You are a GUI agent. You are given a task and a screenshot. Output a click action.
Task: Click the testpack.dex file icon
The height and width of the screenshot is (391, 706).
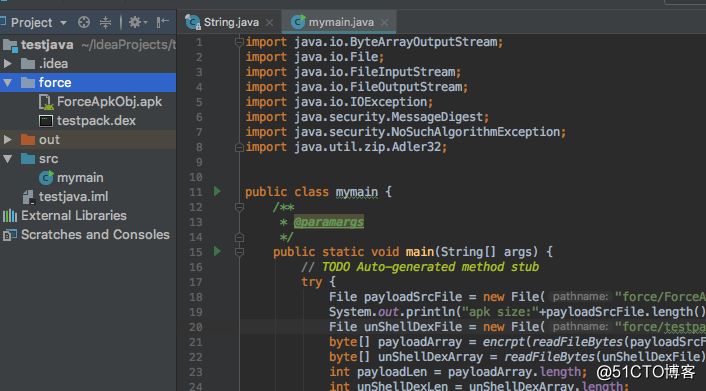point(46,121)
